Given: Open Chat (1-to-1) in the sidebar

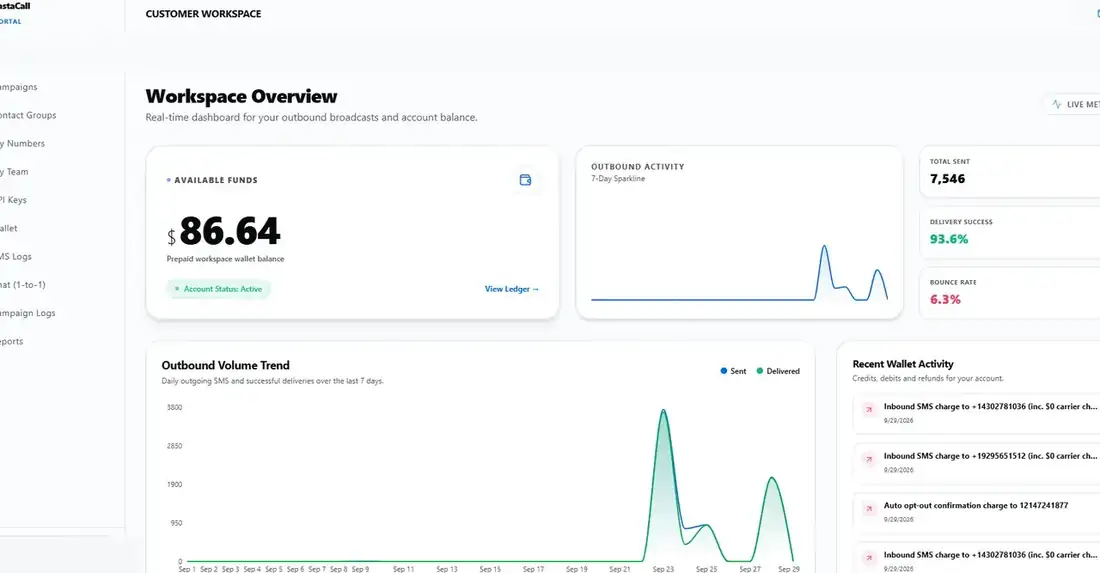Looking at the screenshot, I should click(22, 285).
